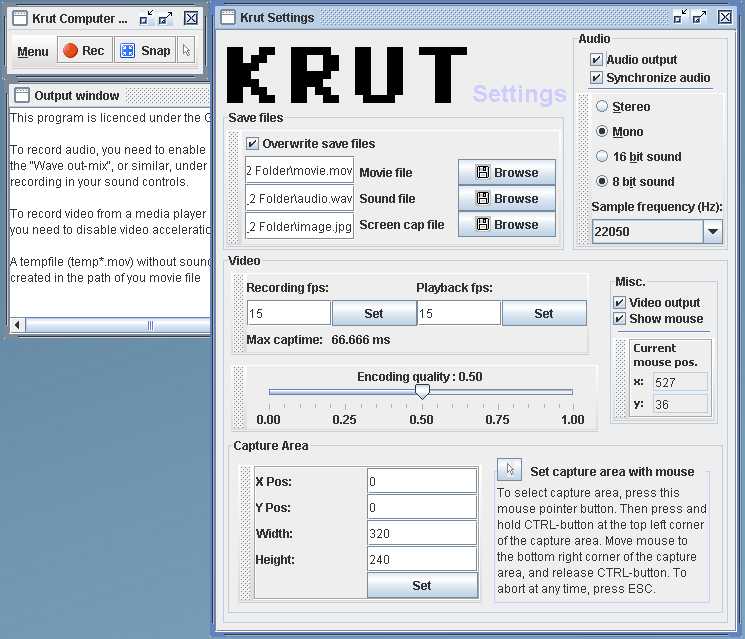Image resolution: width=745 pixels, height=639 pixels.
Task: Click the Output window horizontal scrollbar thumb
Action: point(118,325)
